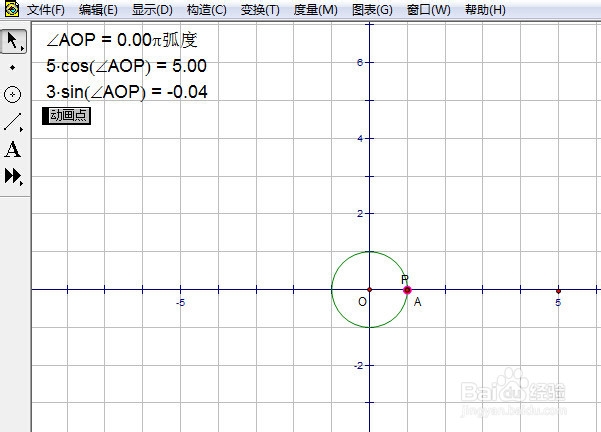Select the ∠AOP angle measurement text
Screen dimensions: 601x432
click(122, 40)
